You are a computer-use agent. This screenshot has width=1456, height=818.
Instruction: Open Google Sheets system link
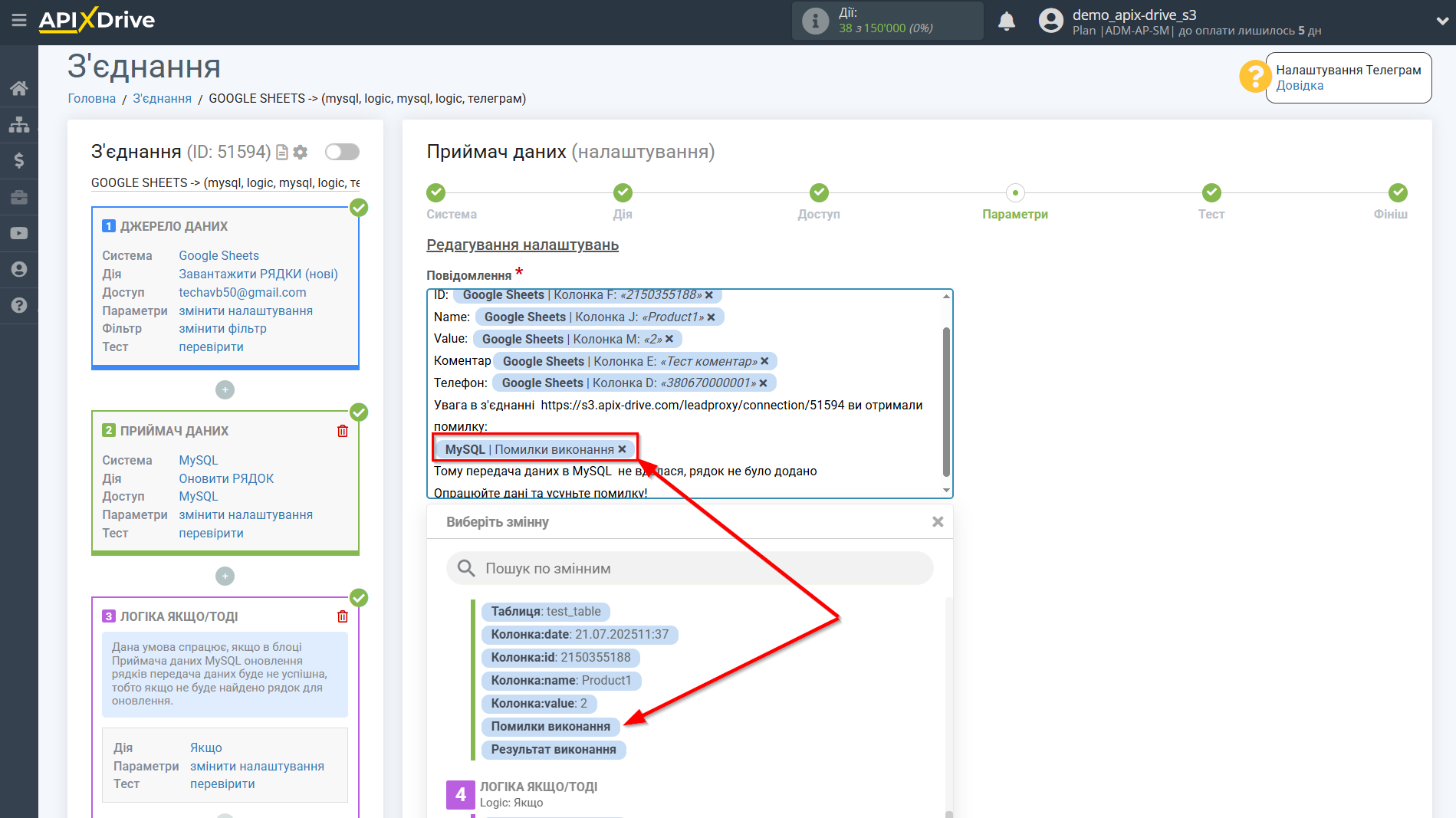click(x=219, y=255)
